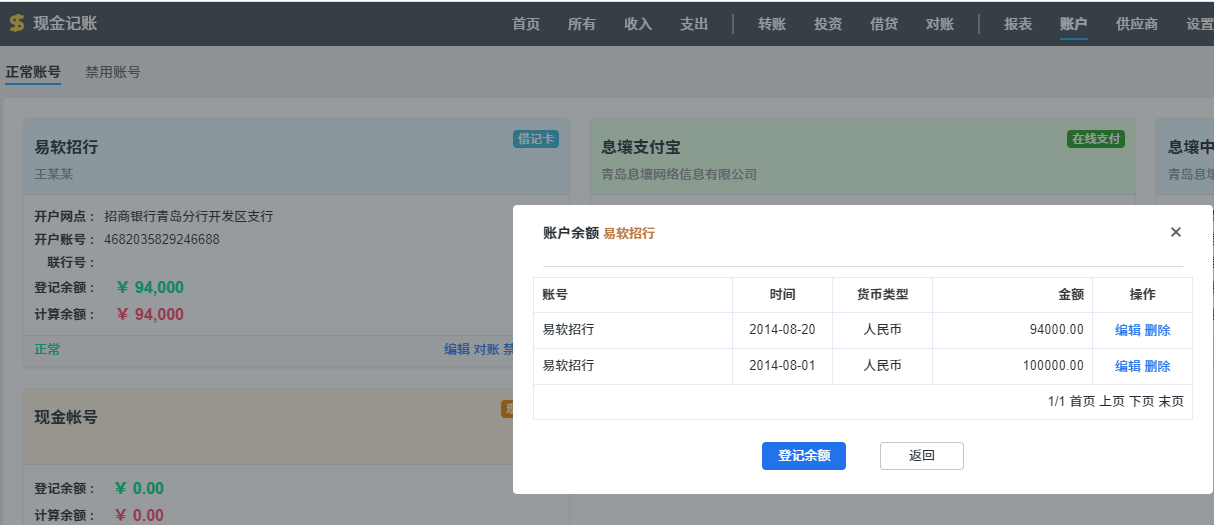Jump to 末页 in the pagination
The image size is (1214, 525).
click(x=1171, y=401)
